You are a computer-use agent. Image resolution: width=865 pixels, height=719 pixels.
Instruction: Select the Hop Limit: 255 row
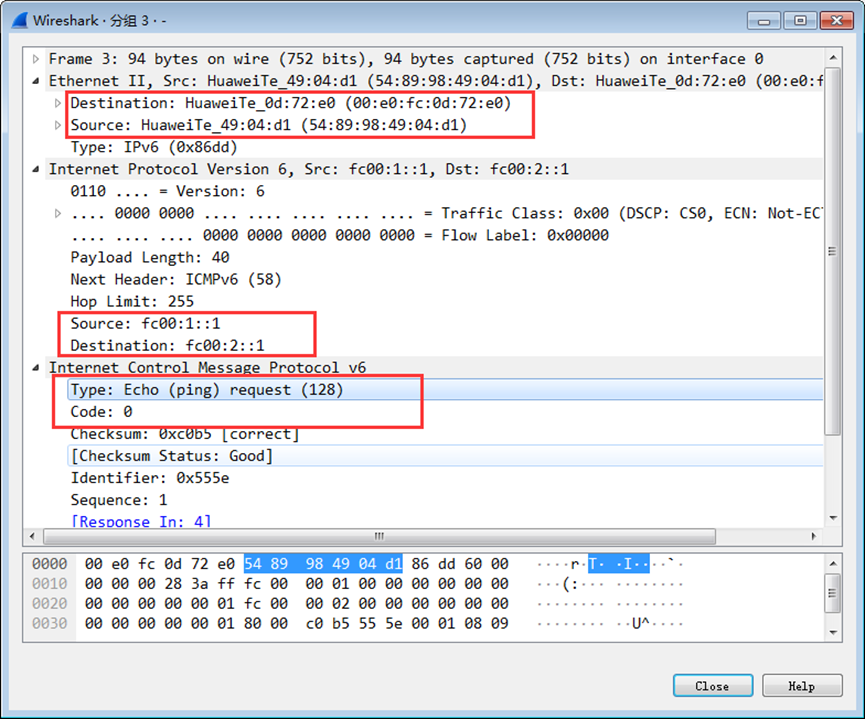tap(132, 302)
